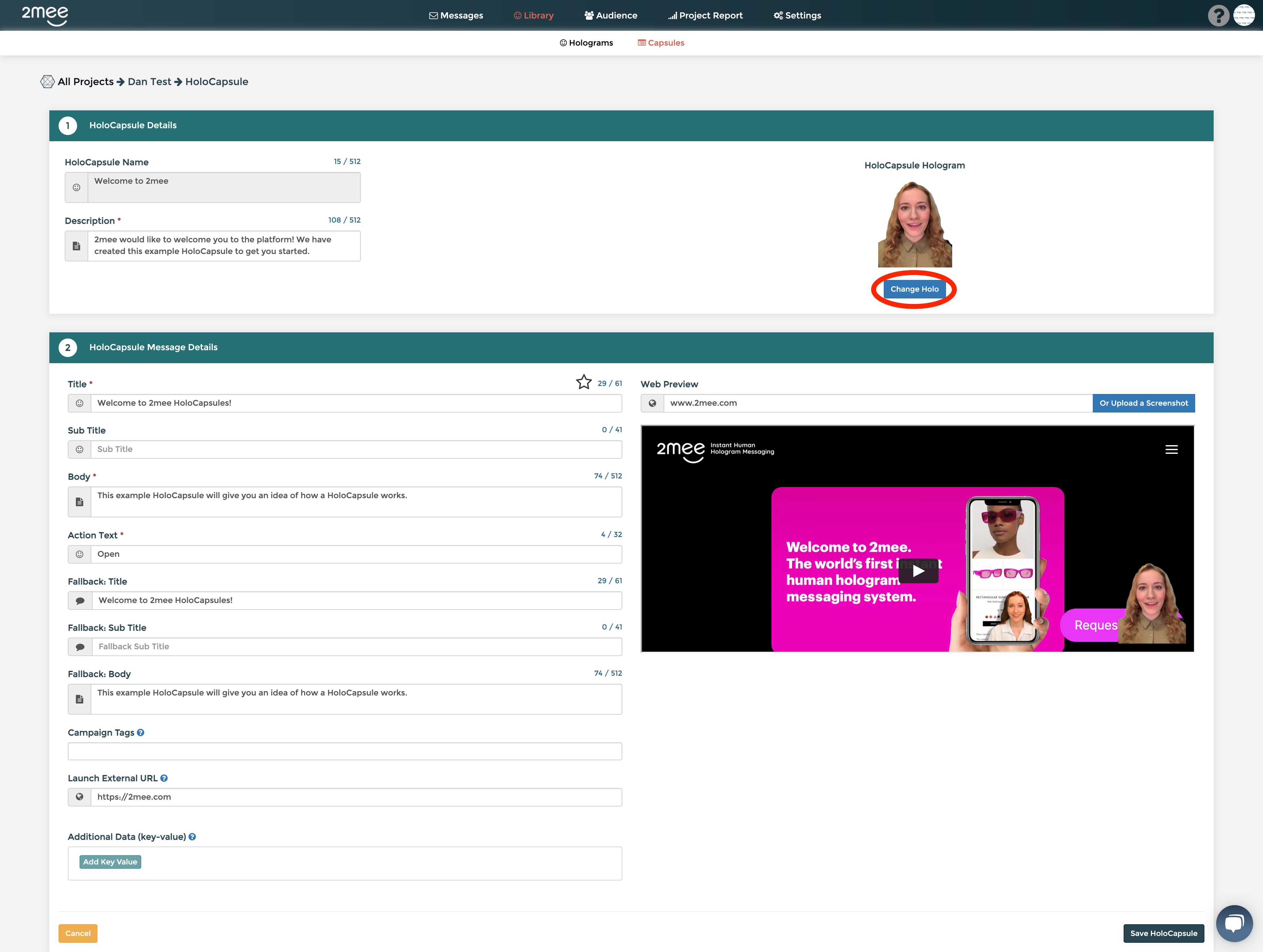Go to All Projects breadcrumb

click(86, 82)
